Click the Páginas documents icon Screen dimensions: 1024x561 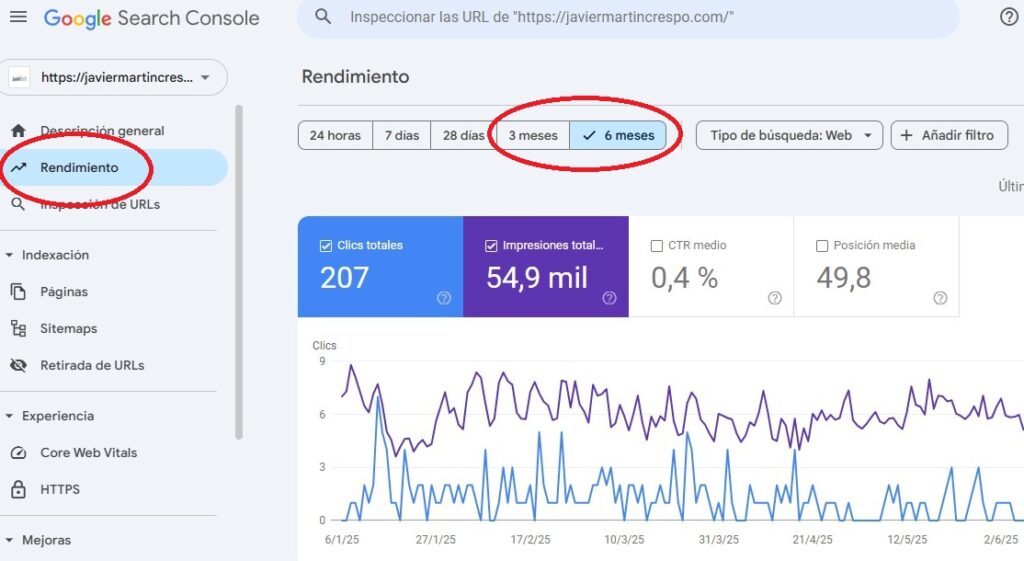click(x=18, y=291)
